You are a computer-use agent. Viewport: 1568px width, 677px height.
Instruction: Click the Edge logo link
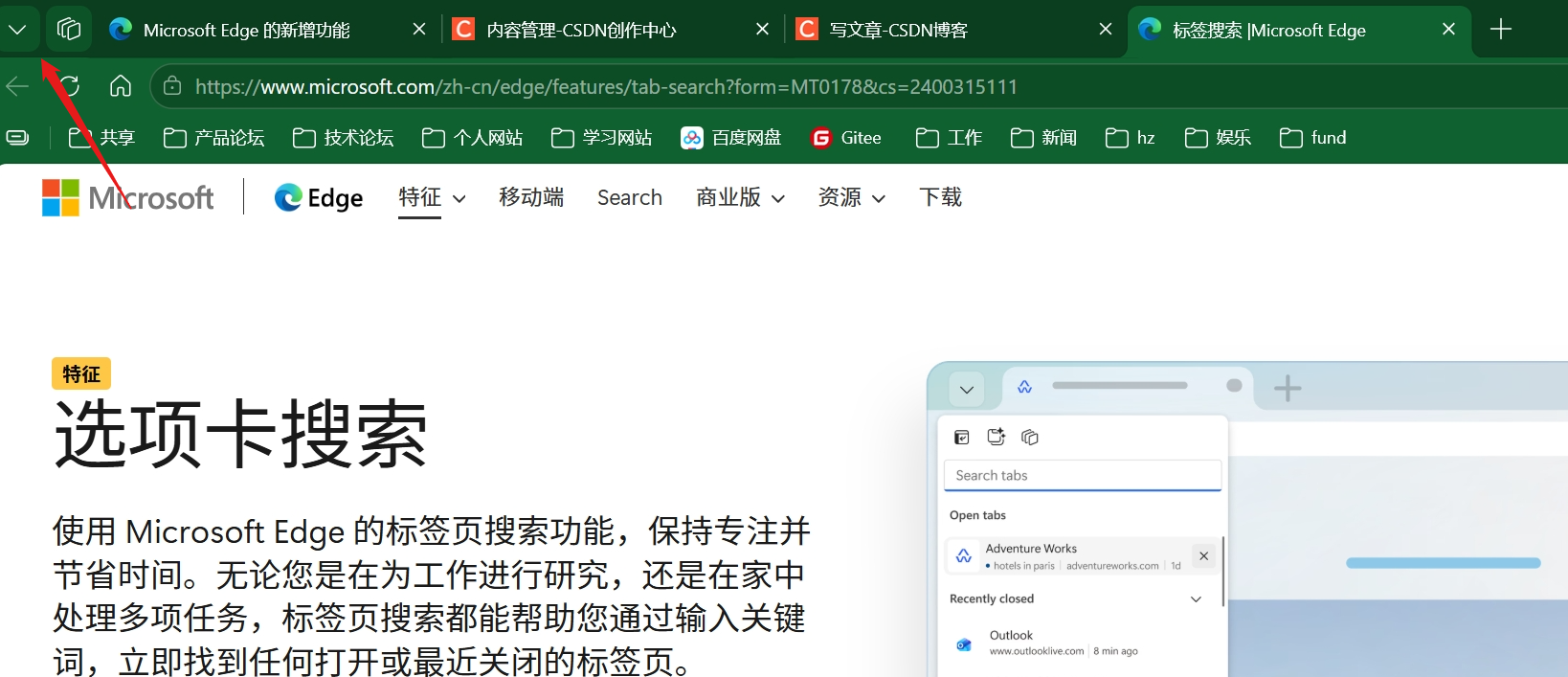point(319,198)
